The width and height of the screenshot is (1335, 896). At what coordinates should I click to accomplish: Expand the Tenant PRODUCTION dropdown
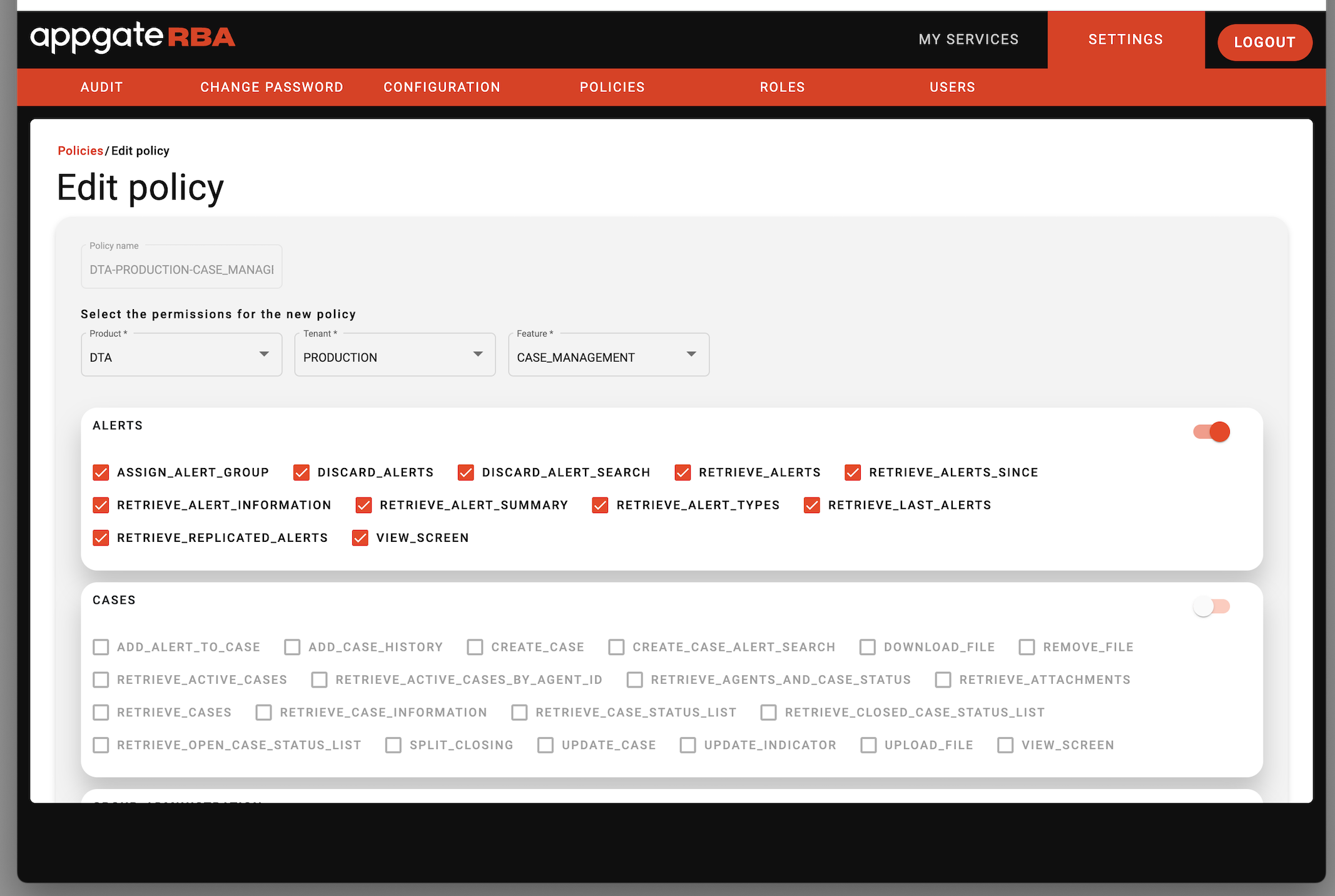pyautogui.click(x=395, y=355)
